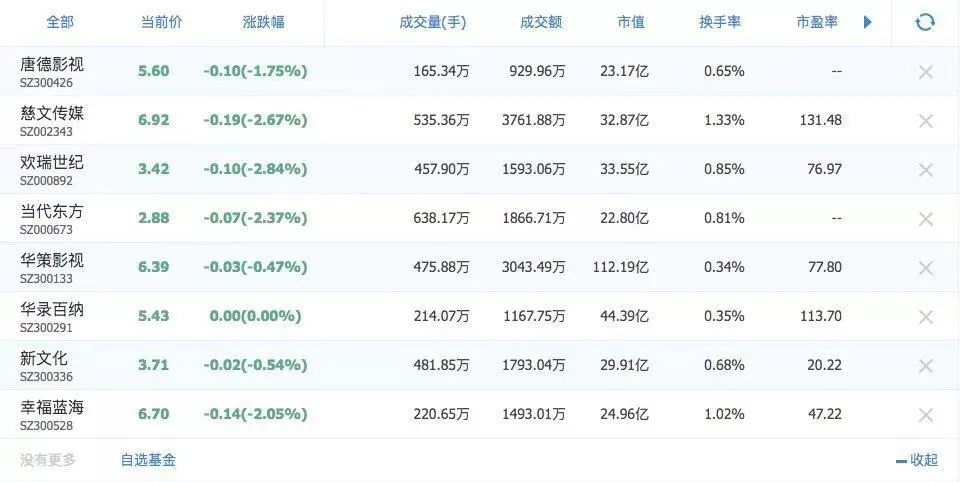This screenshot has width=960, height=482.
Task: Remove 唐德影视 row with X icon
Action: point(925,71)
